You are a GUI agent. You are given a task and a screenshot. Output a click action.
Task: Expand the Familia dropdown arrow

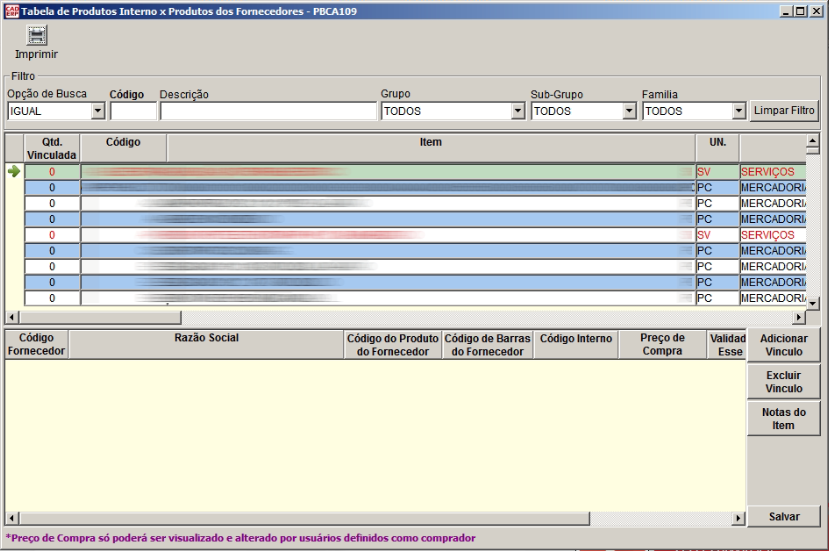click(x=739, y=111)
